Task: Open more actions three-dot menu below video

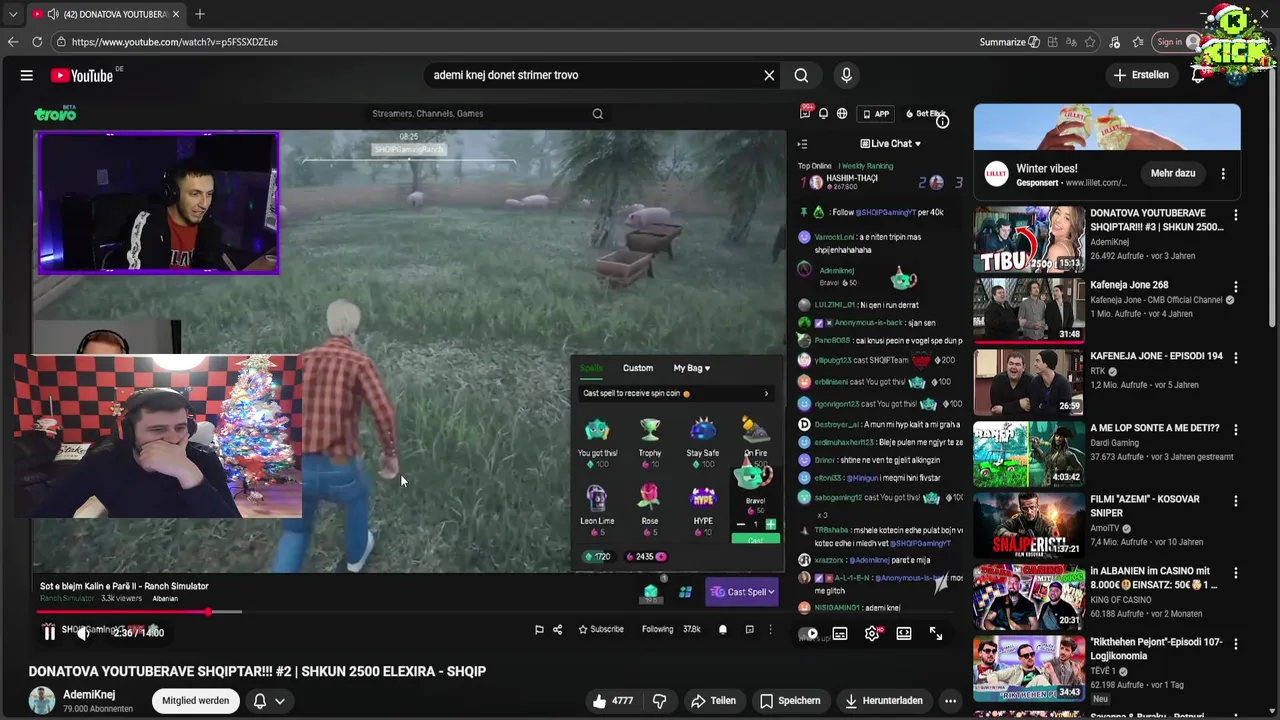Action: tap(951, 701)
